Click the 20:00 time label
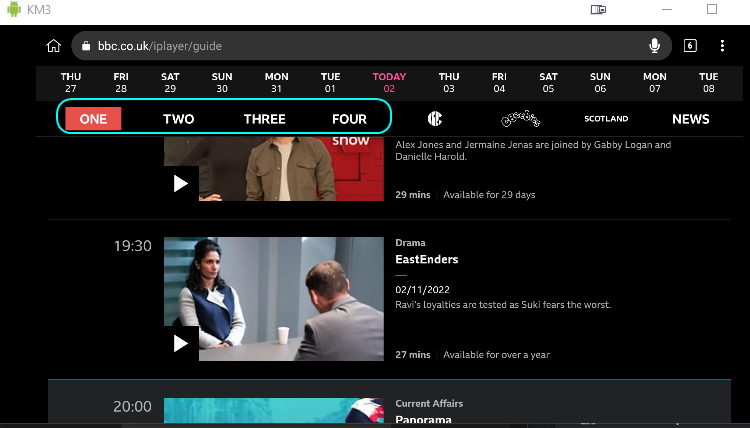The width and height of the screenshot is (750, 428). point(132,406)
